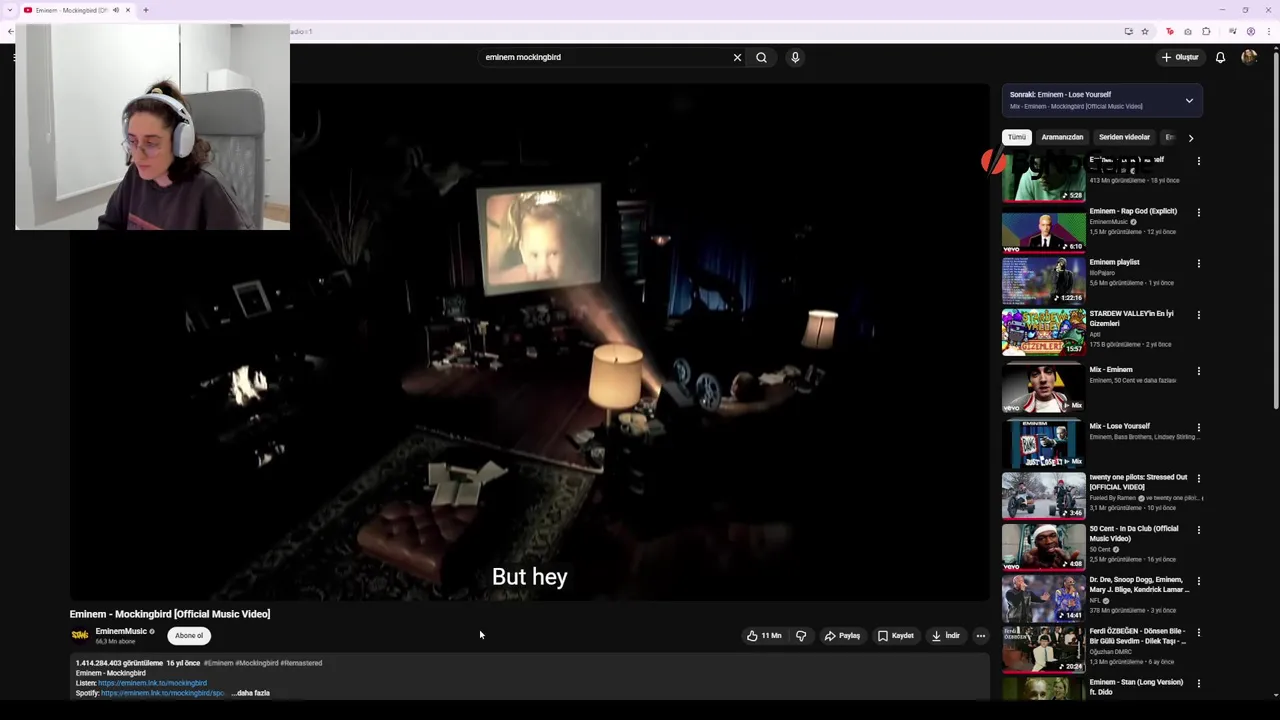Open options for Rap God (Explicit)

point(1199,212)
